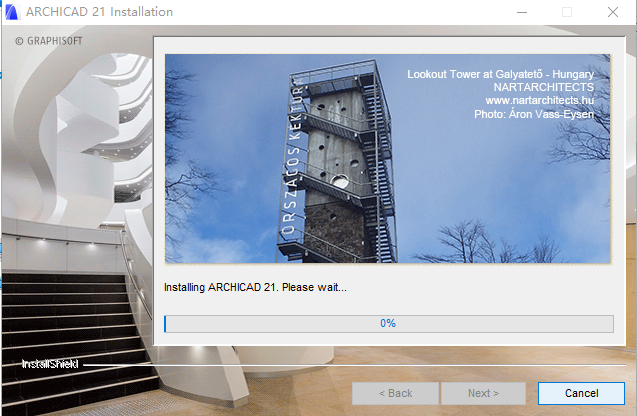Click the installation progress bar showing 0%
The width and height of the screenshot is (637, 416).
tap(389, 324)
